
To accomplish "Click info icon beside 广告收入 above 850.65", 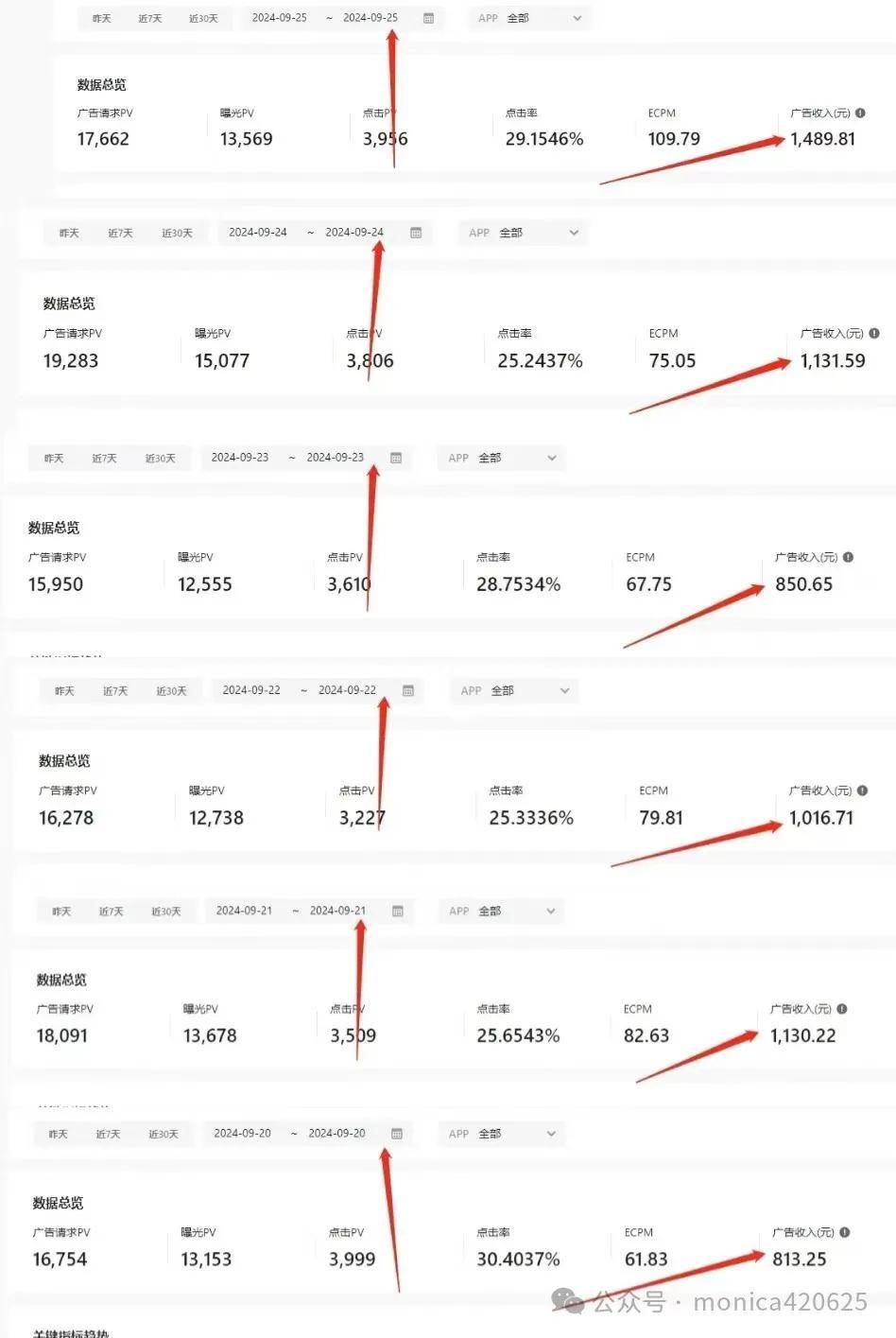I will point(848,558).
